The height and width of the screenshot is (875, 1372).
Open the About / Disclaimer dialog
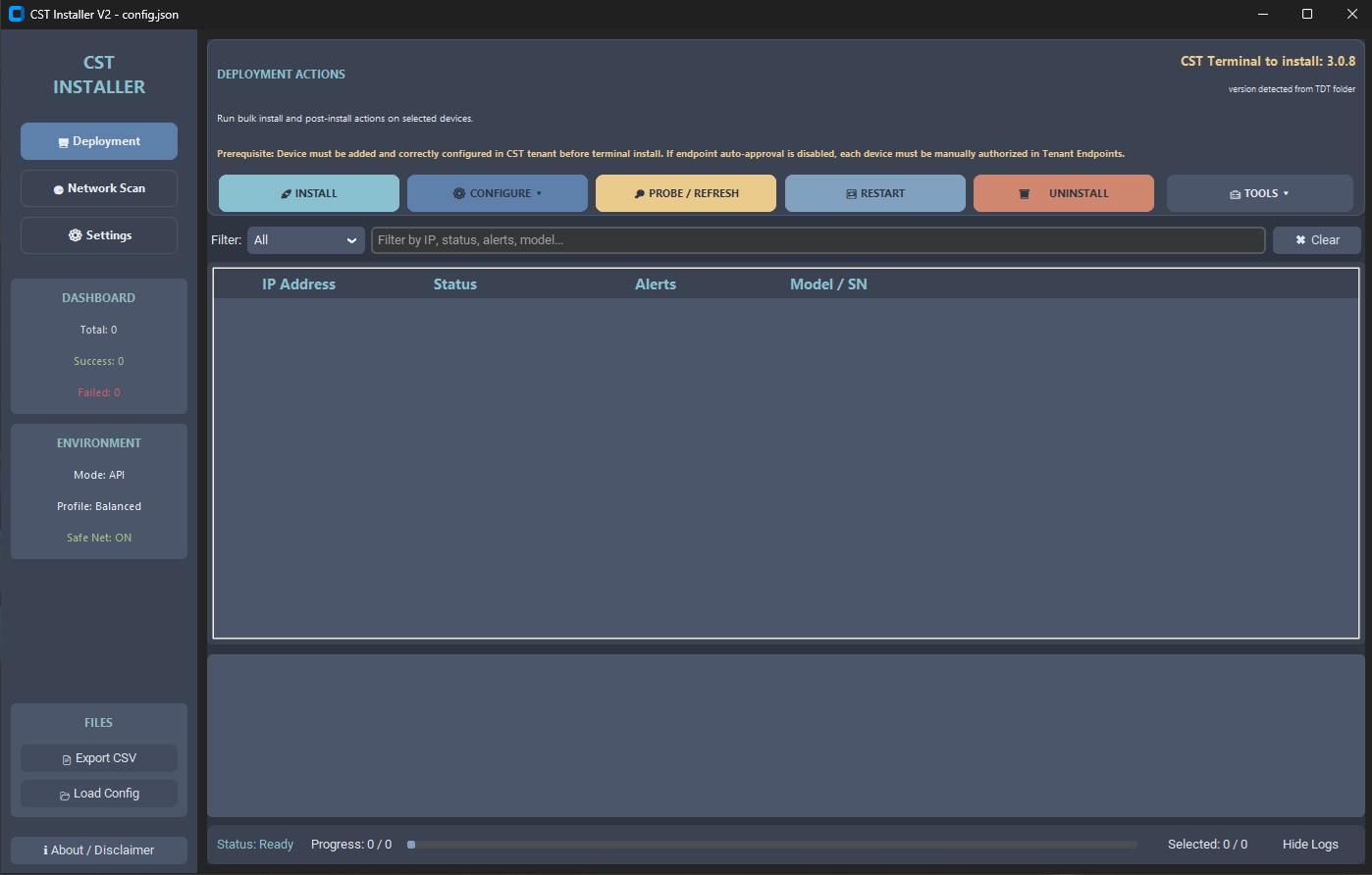point(99,850)
